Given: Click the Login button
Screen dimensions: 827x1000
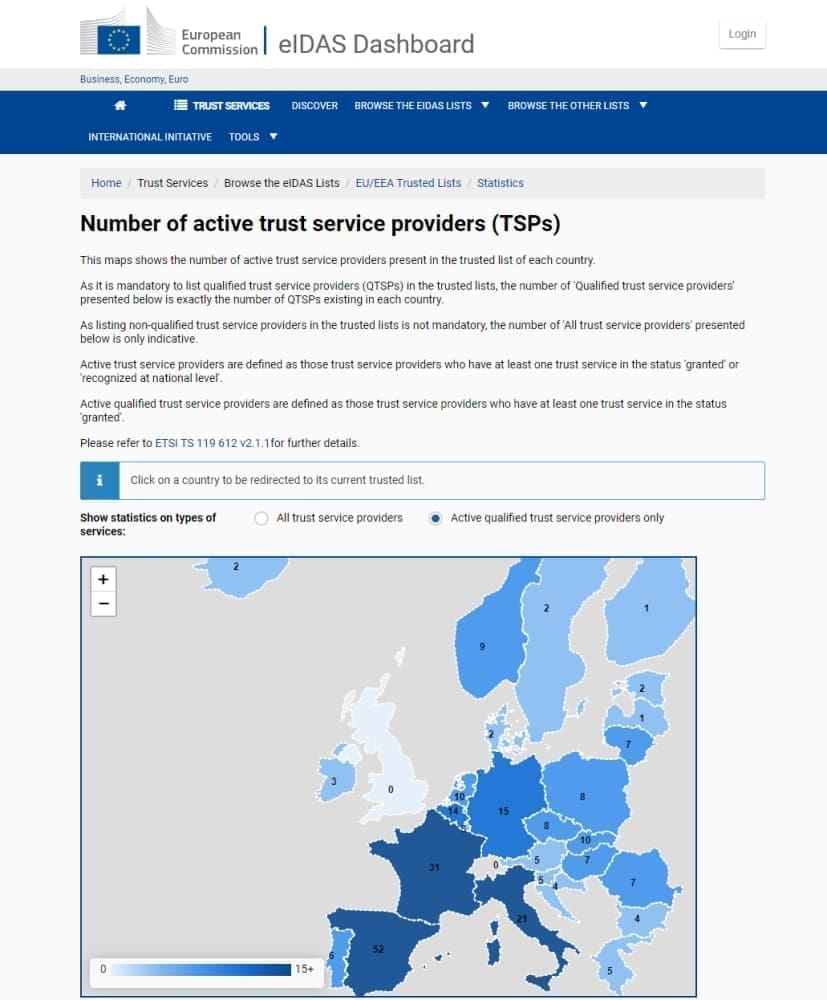Looking at the screenshot, I should (x=742, y=34).
